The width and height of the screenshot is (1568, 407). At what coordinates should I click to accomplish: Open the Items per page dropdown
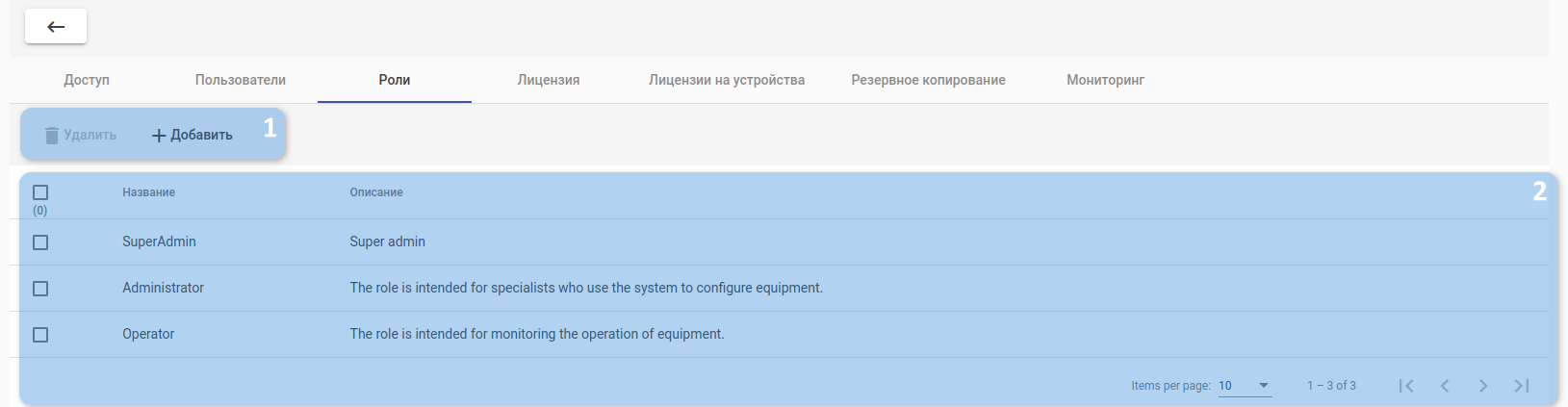pos(1245,386)
